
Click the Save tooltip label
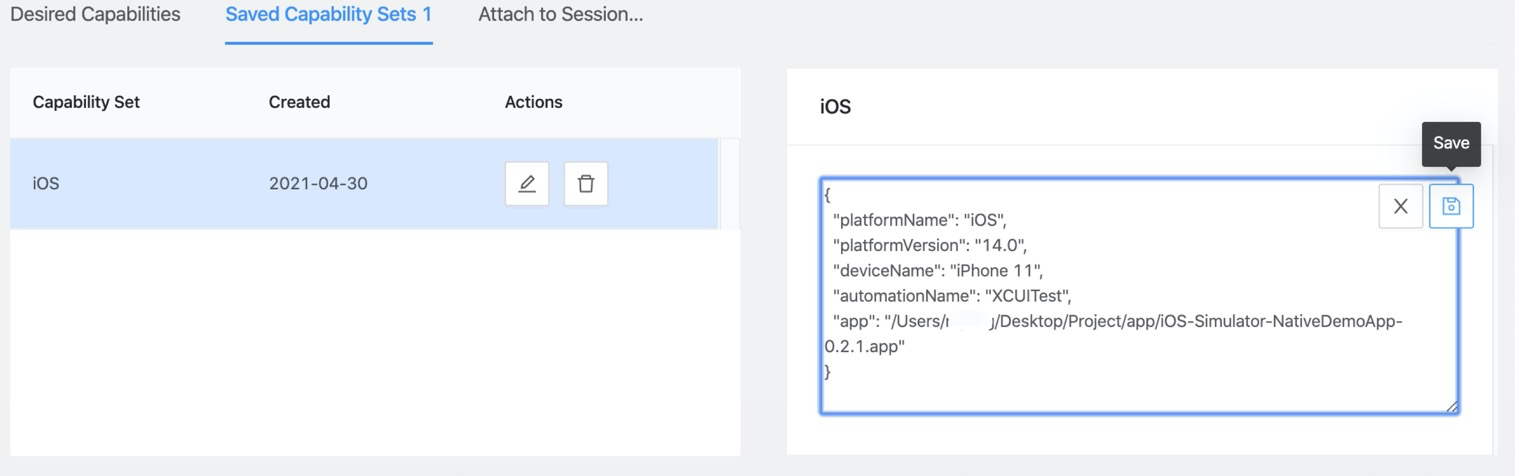pyautogui.click(x=1450, y=143)
